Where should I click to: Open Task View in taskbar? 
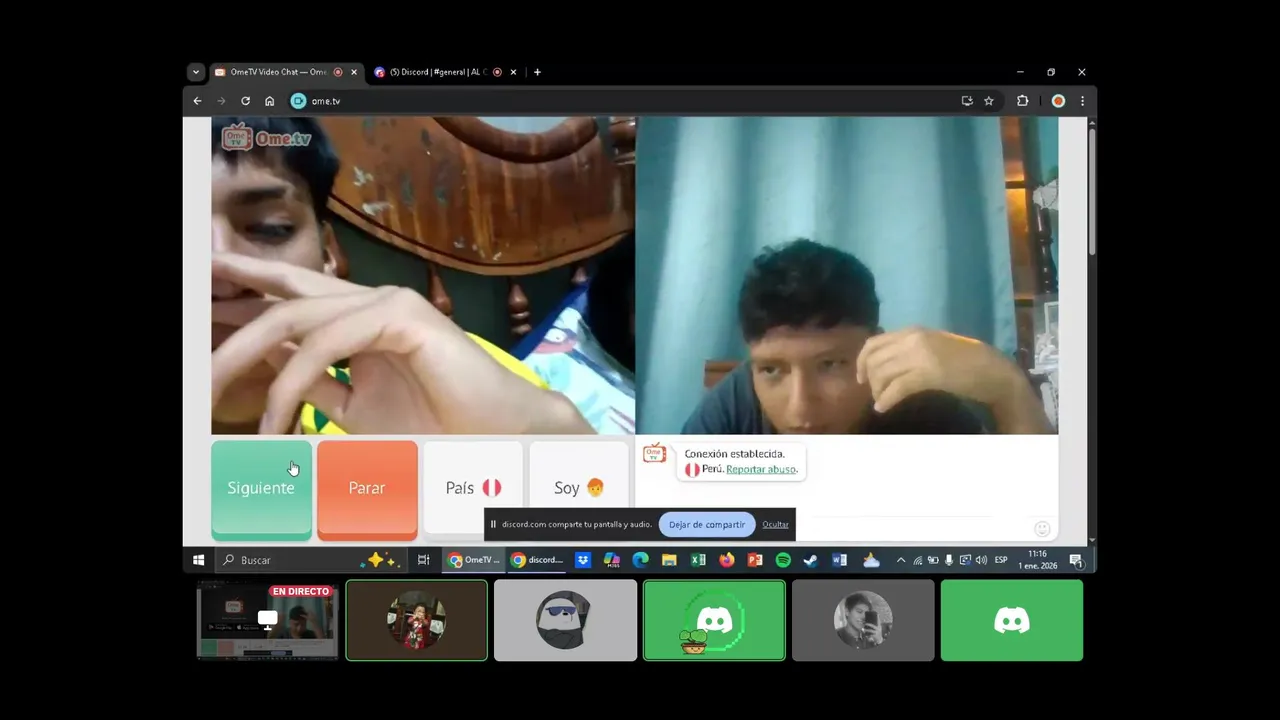pyautogui.click(x=423, y=560)
